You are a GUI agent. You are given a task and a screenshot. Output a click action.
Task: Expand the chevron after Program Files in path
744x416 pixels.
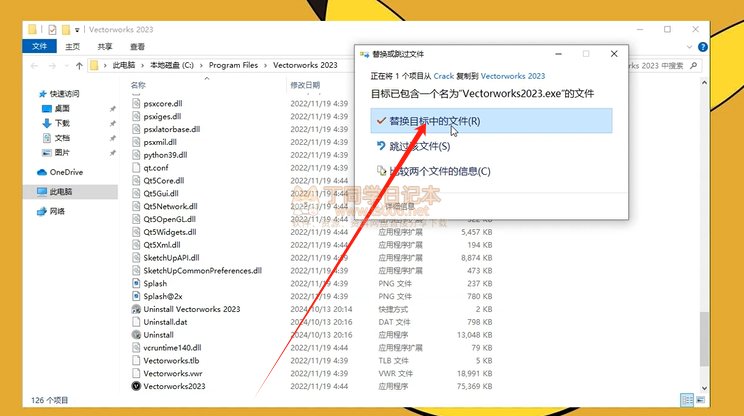click(266, 65)
